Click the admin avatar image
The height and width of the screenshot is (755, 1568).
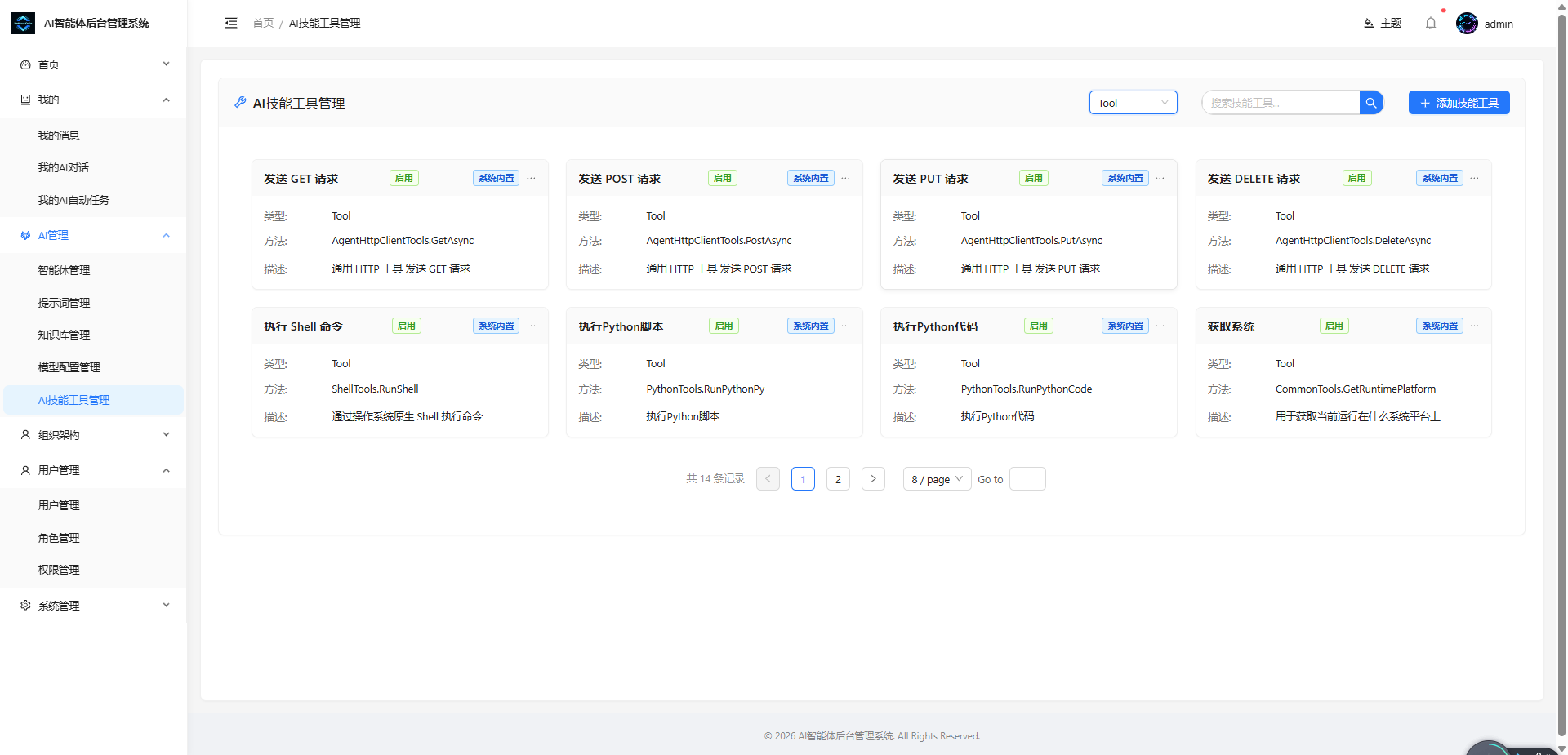coord(1467,24)
